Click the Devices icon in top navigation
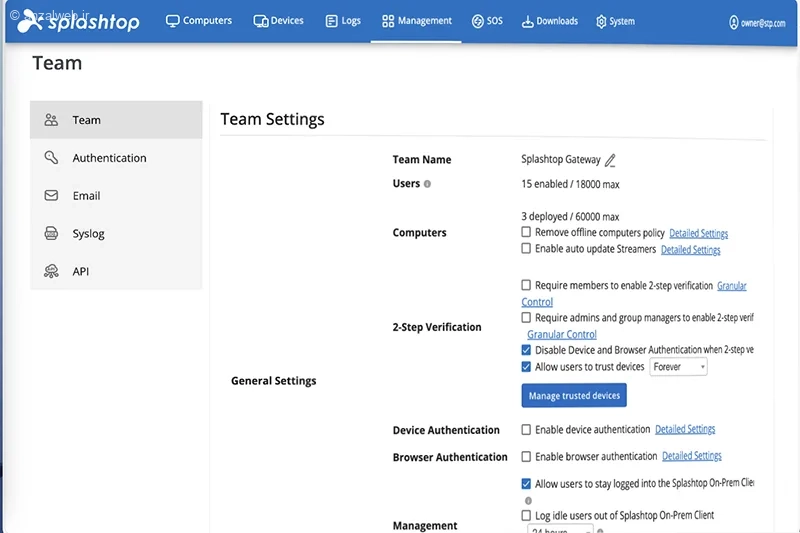Screen dimensions: 800x533 (x=260, y=21)
